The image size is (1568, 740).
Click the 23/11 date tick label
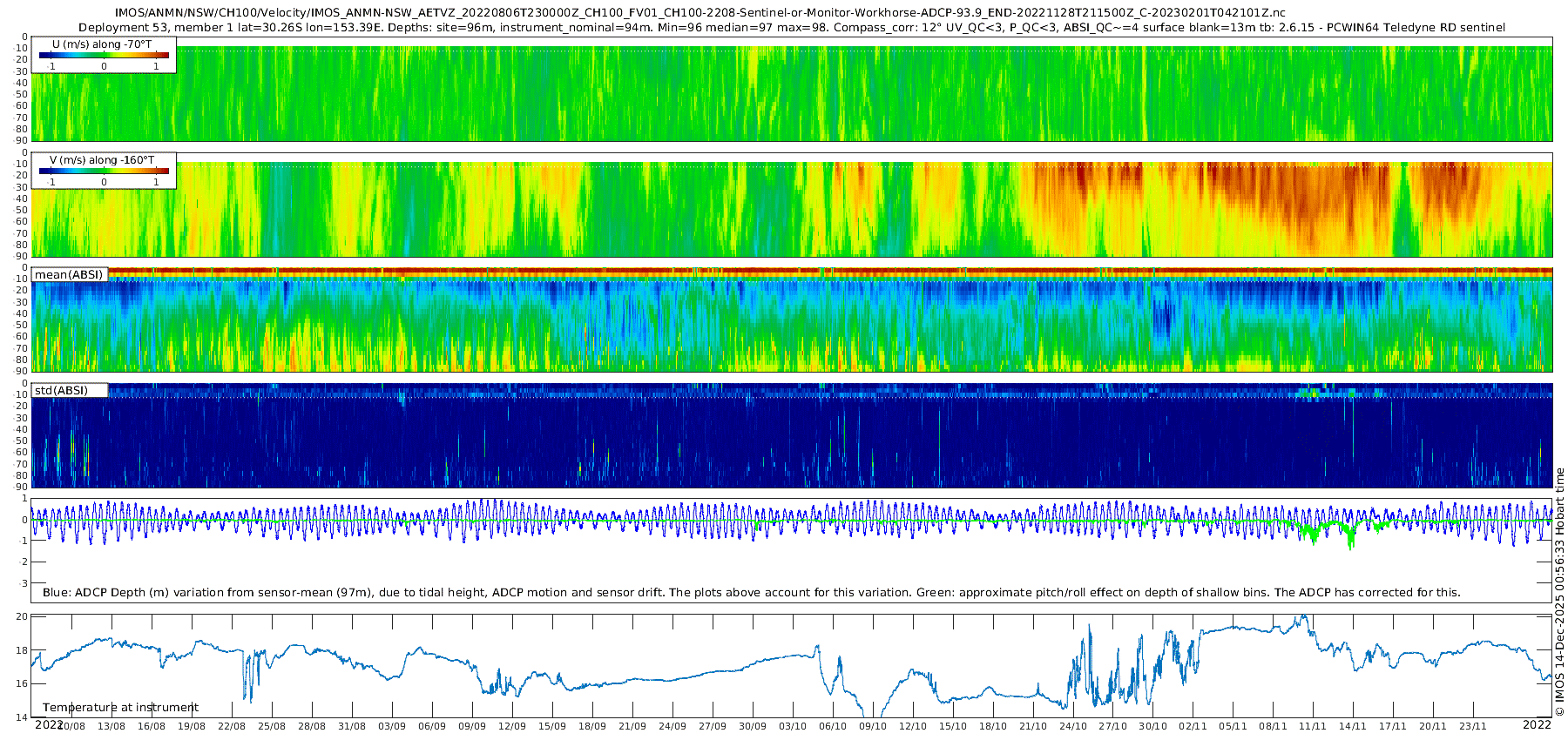[x=1473, y=726]
